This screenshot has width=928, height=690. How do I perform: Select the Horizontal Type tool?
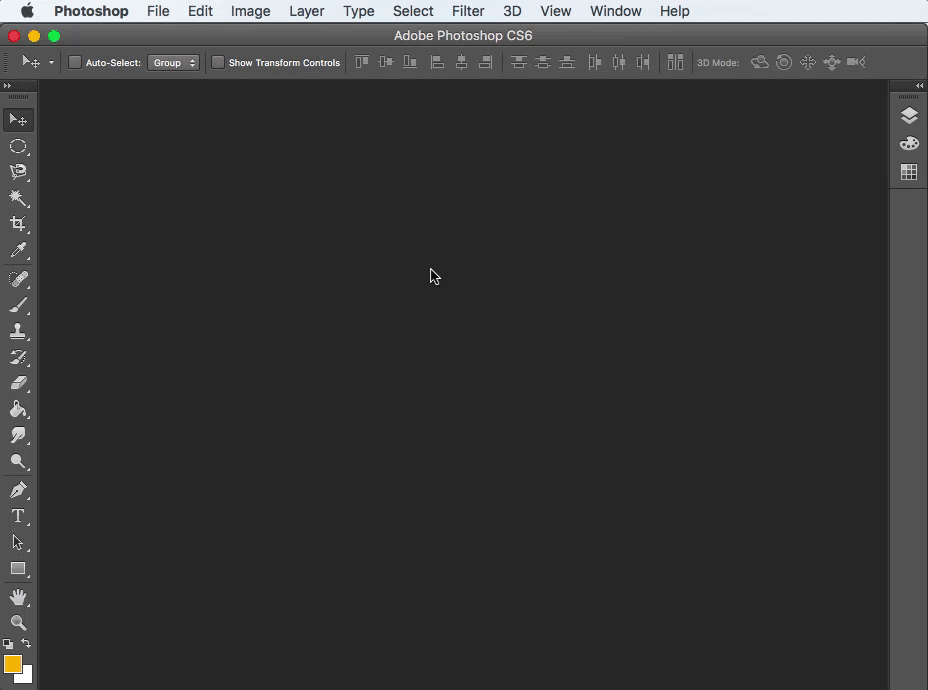(x=18, y=516)
